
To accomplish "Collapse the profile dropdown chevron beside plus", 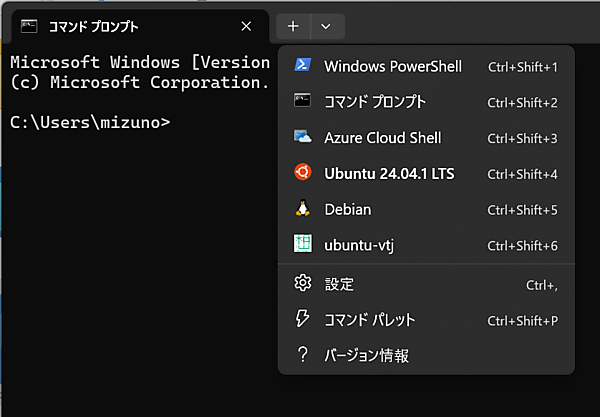I will [326, 26].
